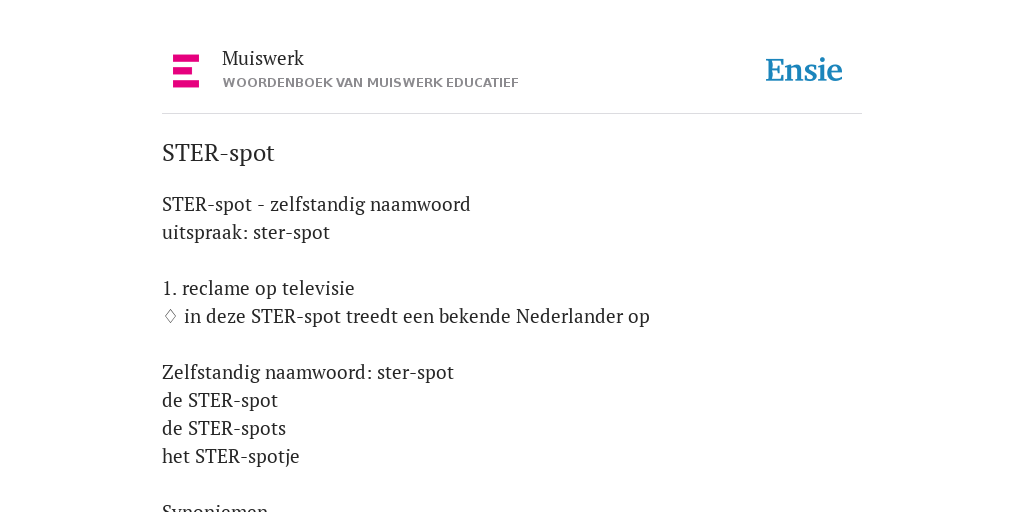The image size is (1024, 512).
Task: Click the horizontal divider under the header
Action: (x=512, y=114)
